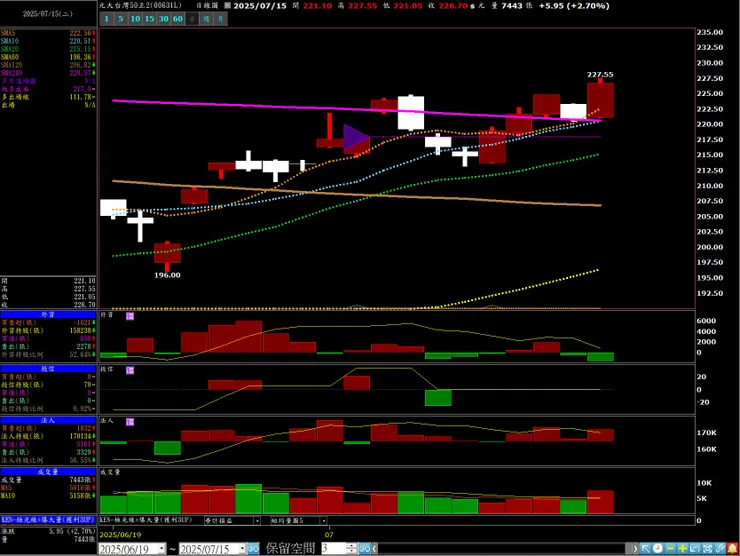Click the latest red candlestick at 227.55
The width and height of the screenshot is (740, 556).
600,100
